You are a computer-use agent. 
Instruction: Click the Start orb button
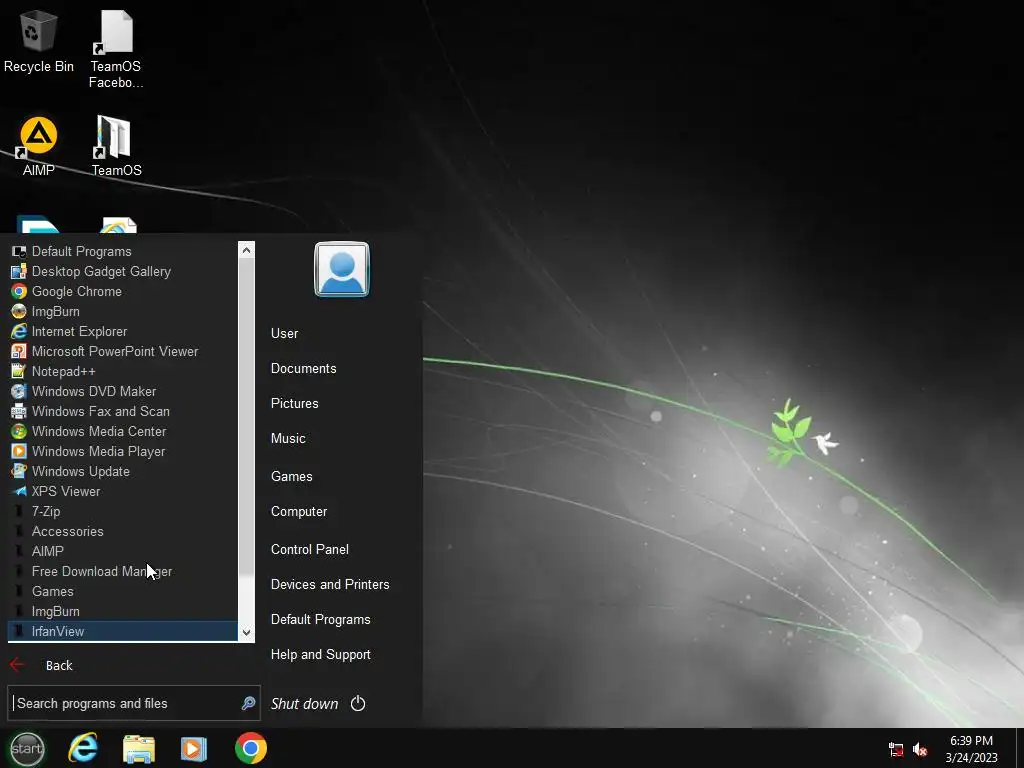[27, 748]
